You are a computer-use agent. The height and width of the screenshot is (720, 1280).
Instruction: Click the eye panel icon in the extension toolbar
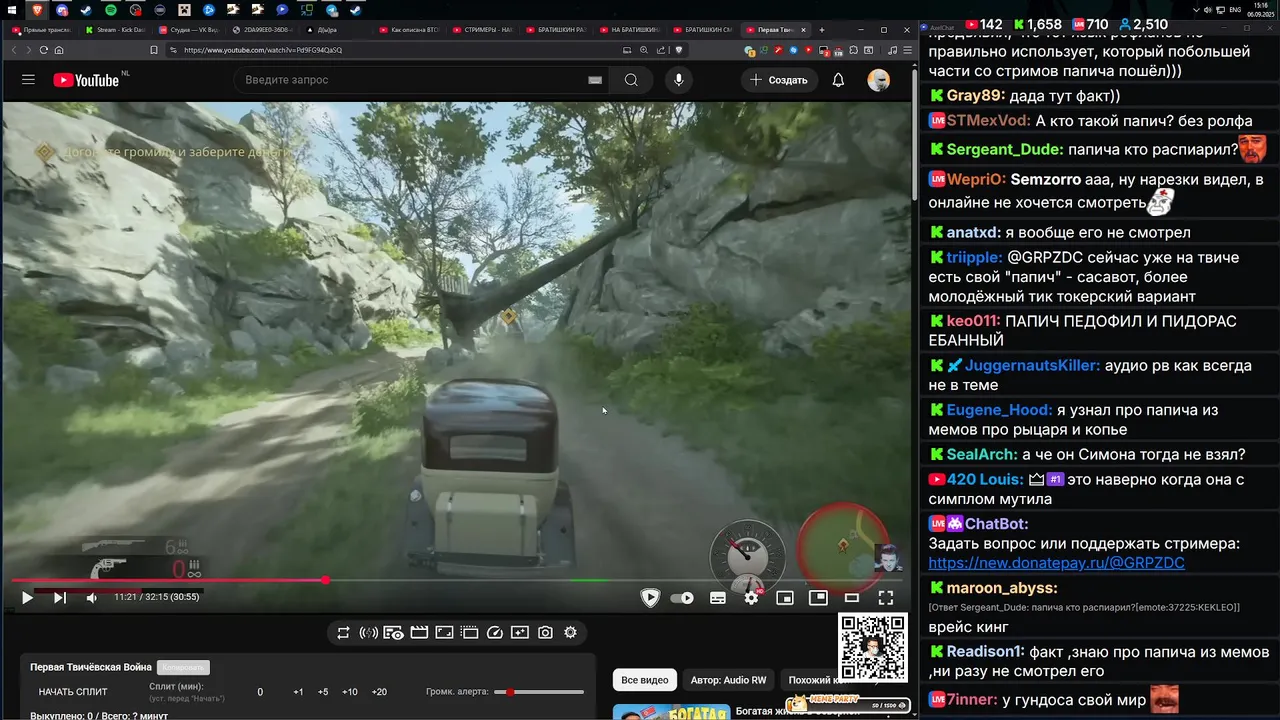394,633
